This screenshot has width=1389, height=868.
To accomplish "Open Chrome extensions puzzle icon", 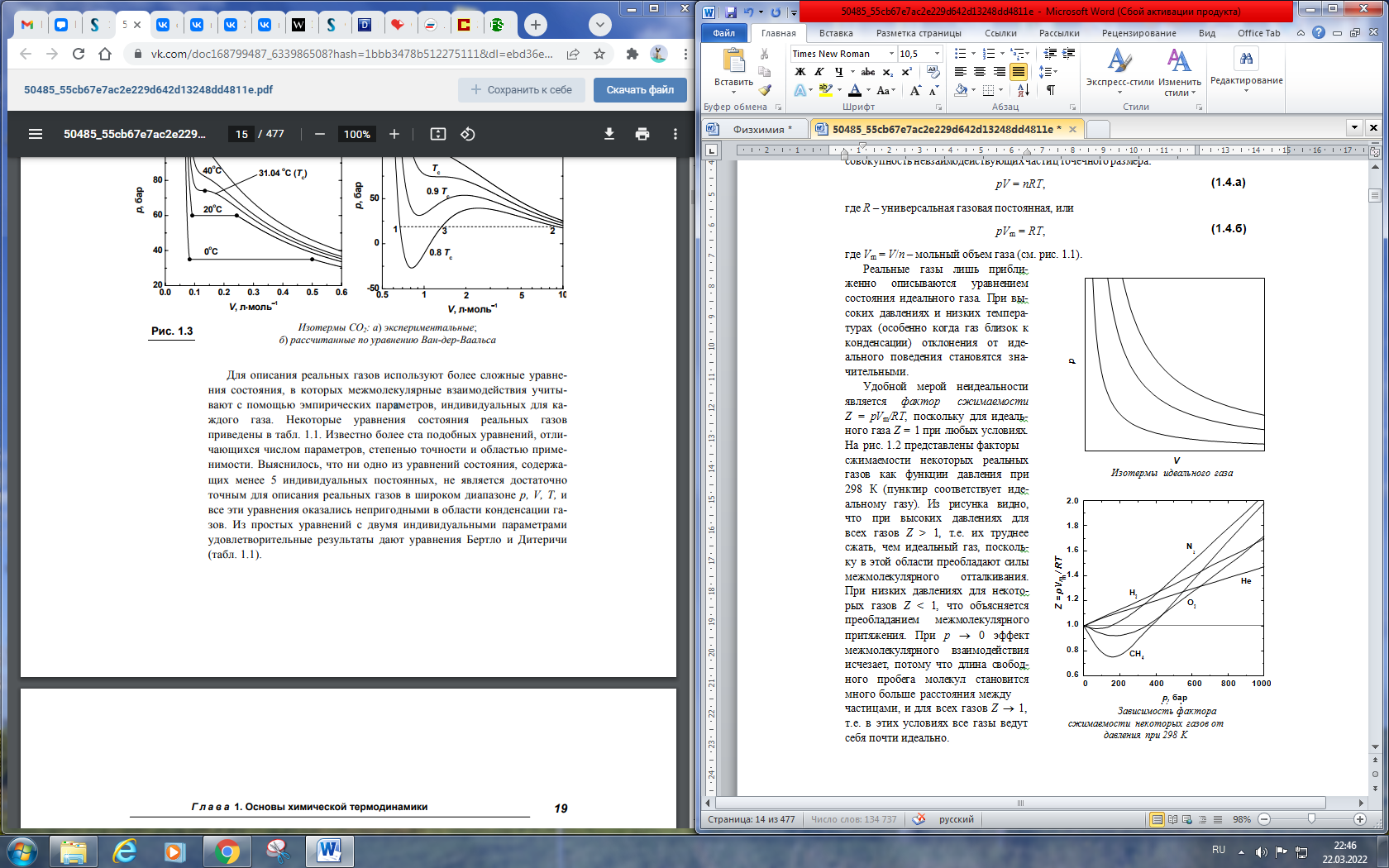I will [x=632, y=54].
